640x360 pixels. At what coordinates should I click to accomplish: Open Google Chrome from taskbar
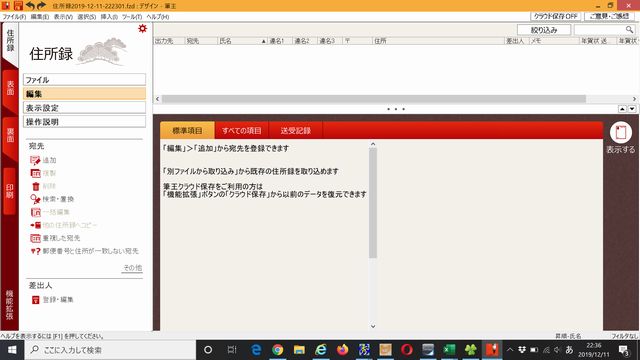tap(278, 350)
